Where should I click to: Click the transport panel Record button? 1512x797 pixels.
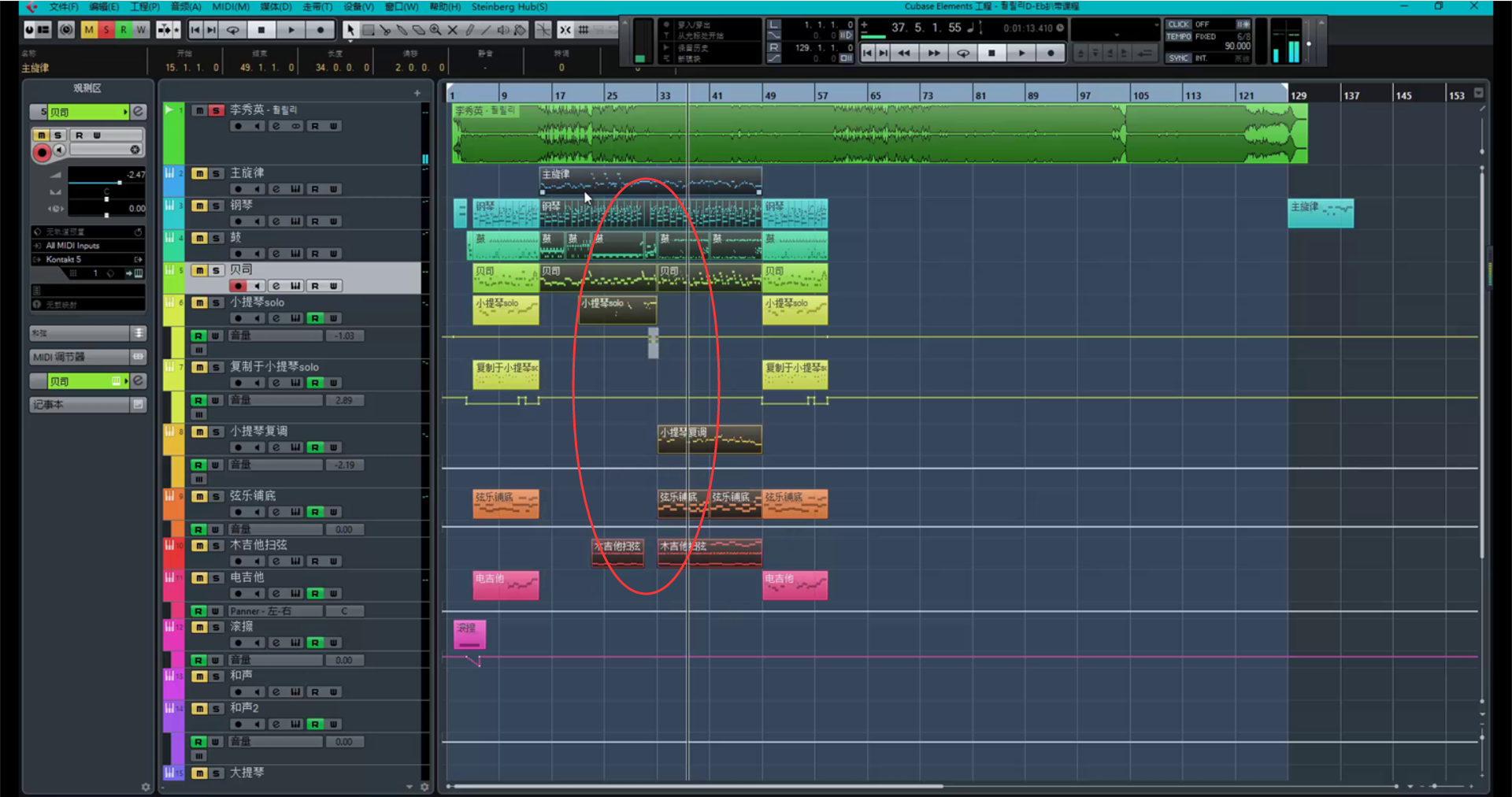pyautogui.click(x=1051, y=53)
